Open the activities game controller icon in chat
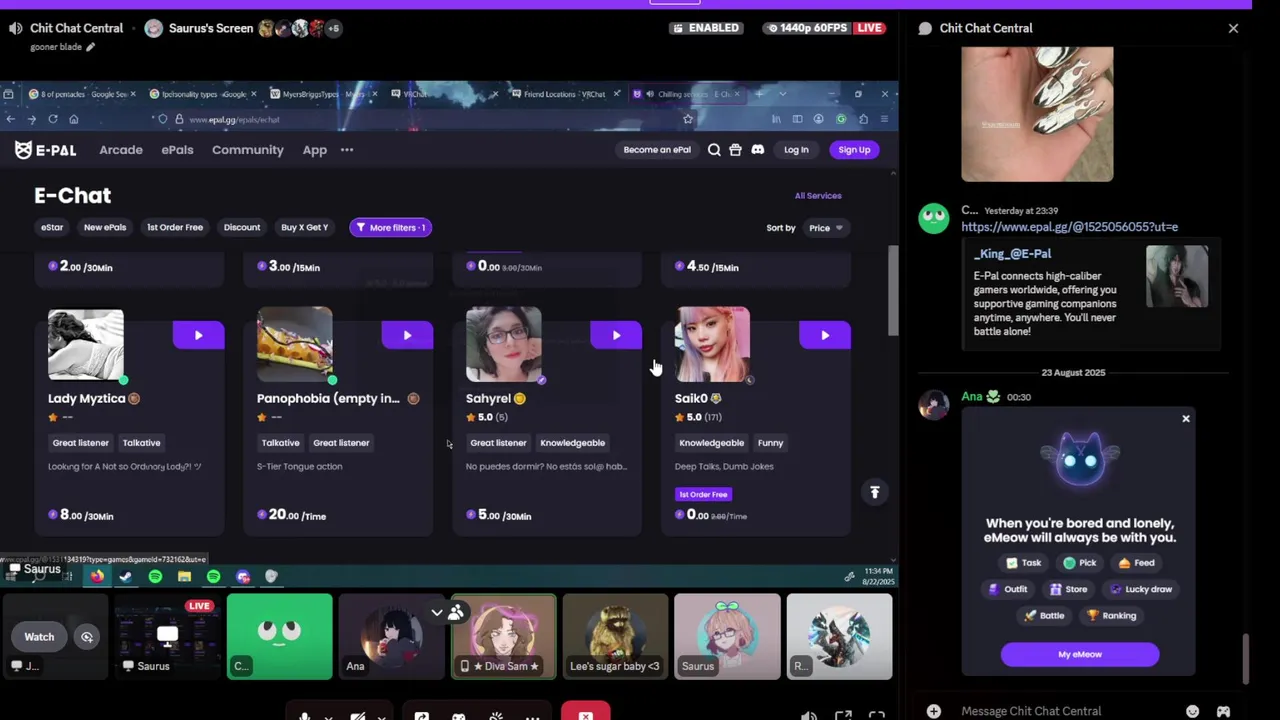 point(1223,711)
